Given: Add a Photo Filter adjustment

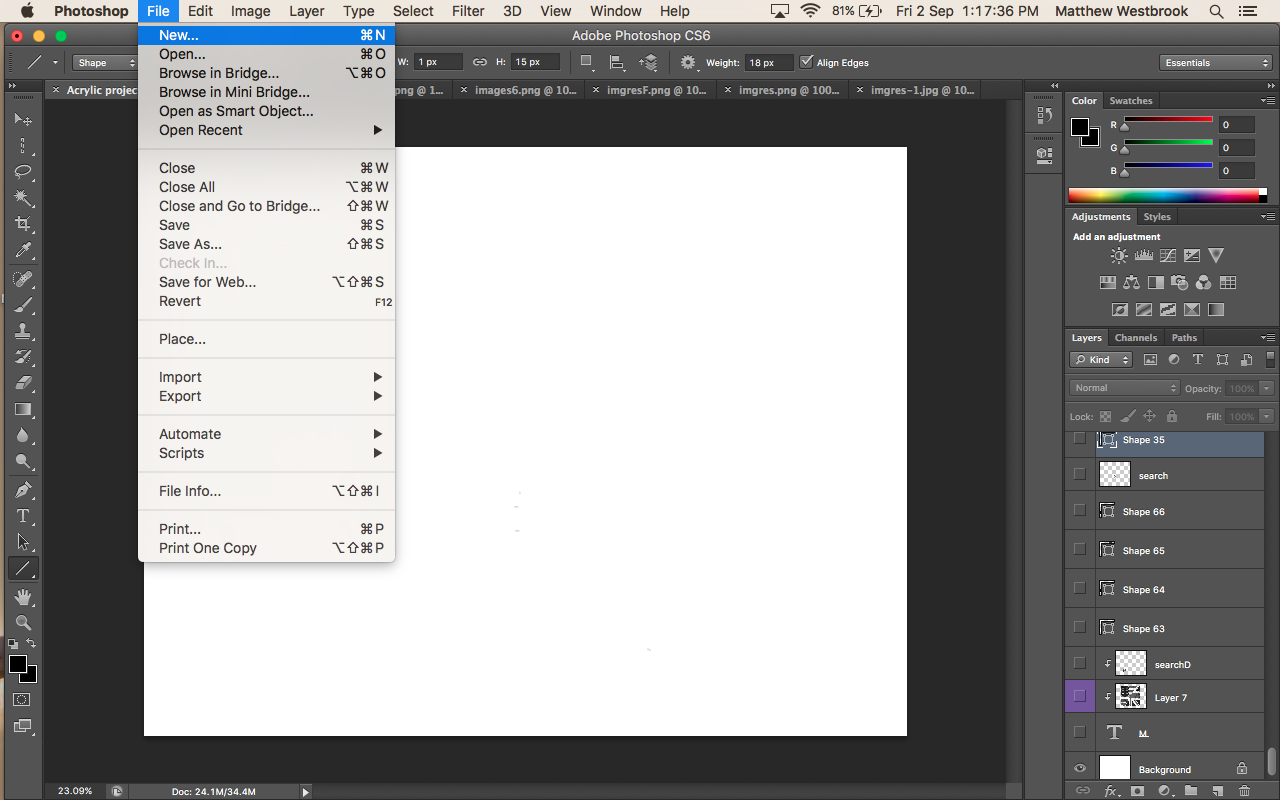Looking at the screenshot, I should click(1179, 283).
